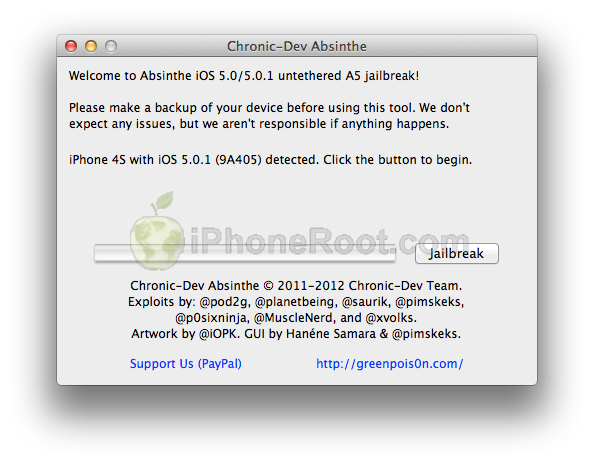Click the @p0sixninja handle in credits
Screen dimensions: 594x464
(212, 318)
